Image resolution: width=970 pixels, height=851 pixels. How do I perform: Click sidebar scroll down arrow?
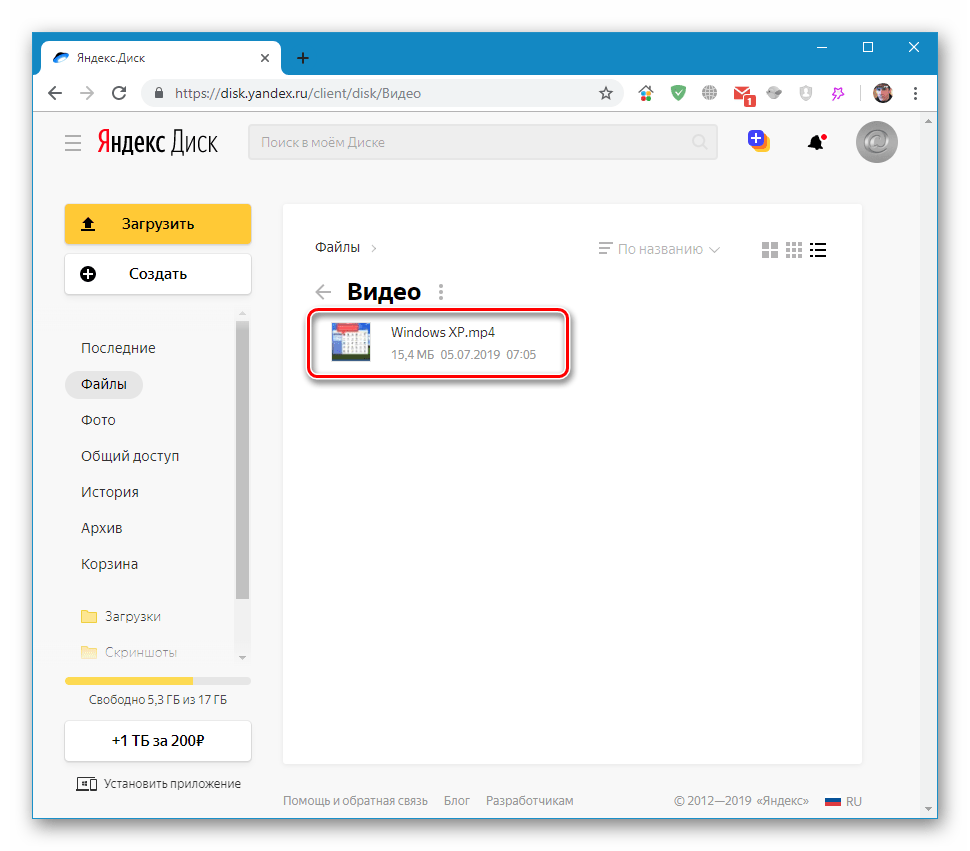242,657
